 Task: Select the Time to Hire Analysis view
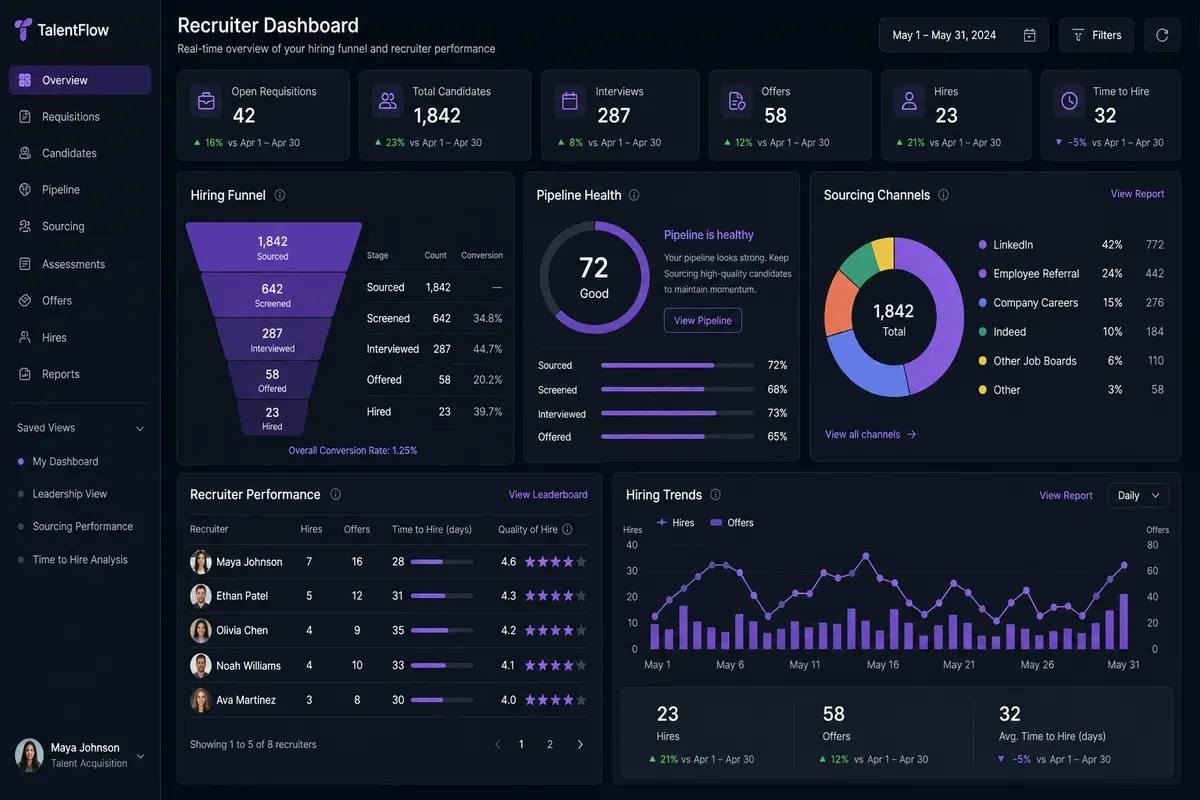[x=80, y=560]
